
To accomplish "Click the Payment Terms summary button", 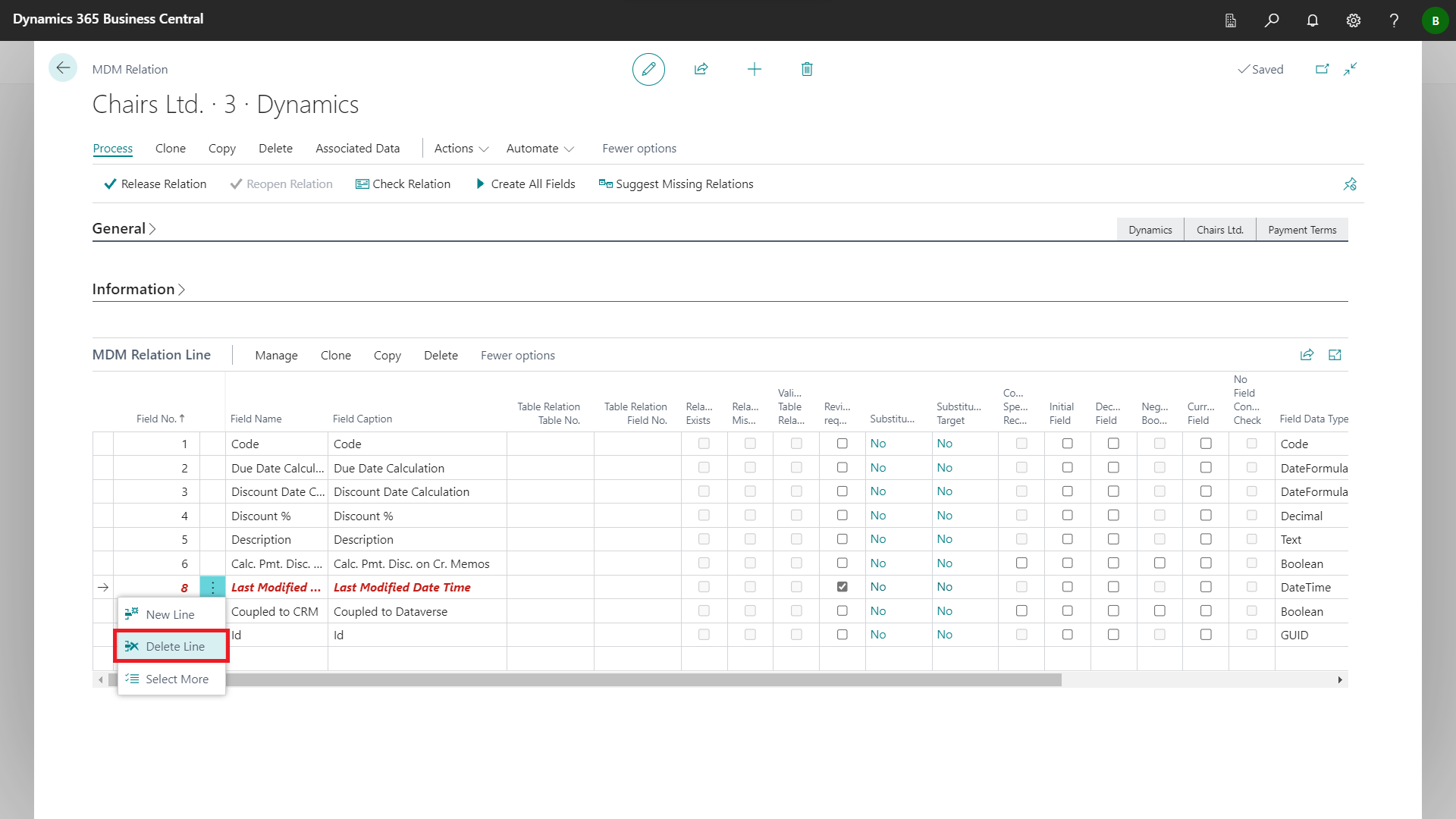I will click(x=1302, y=230).
